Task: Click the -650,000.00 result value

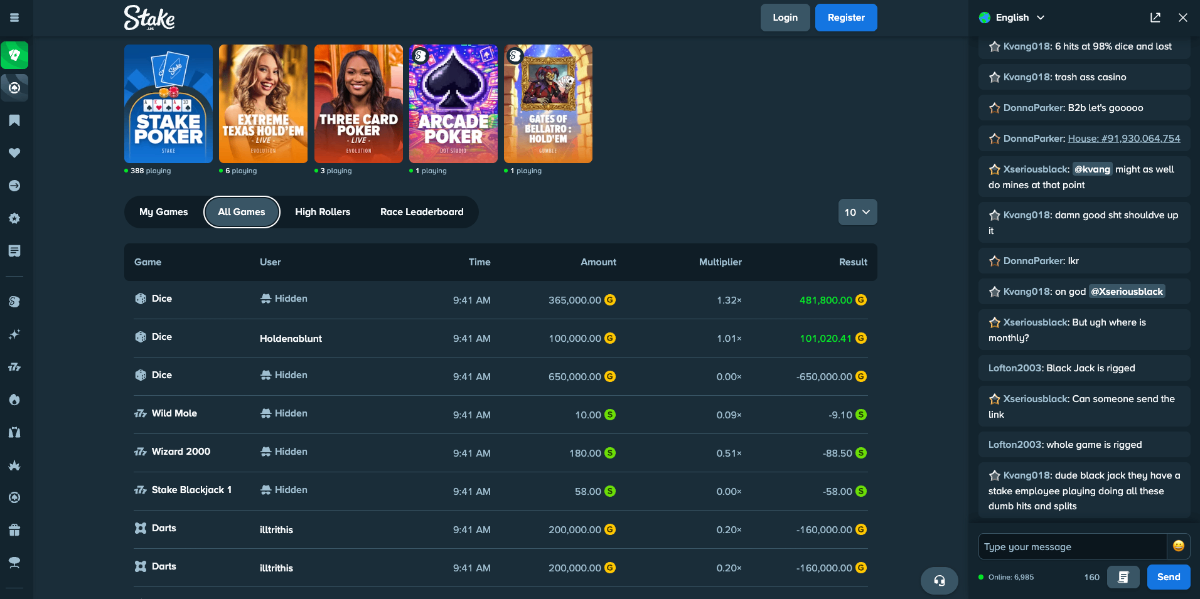Action: pos(824,376)
